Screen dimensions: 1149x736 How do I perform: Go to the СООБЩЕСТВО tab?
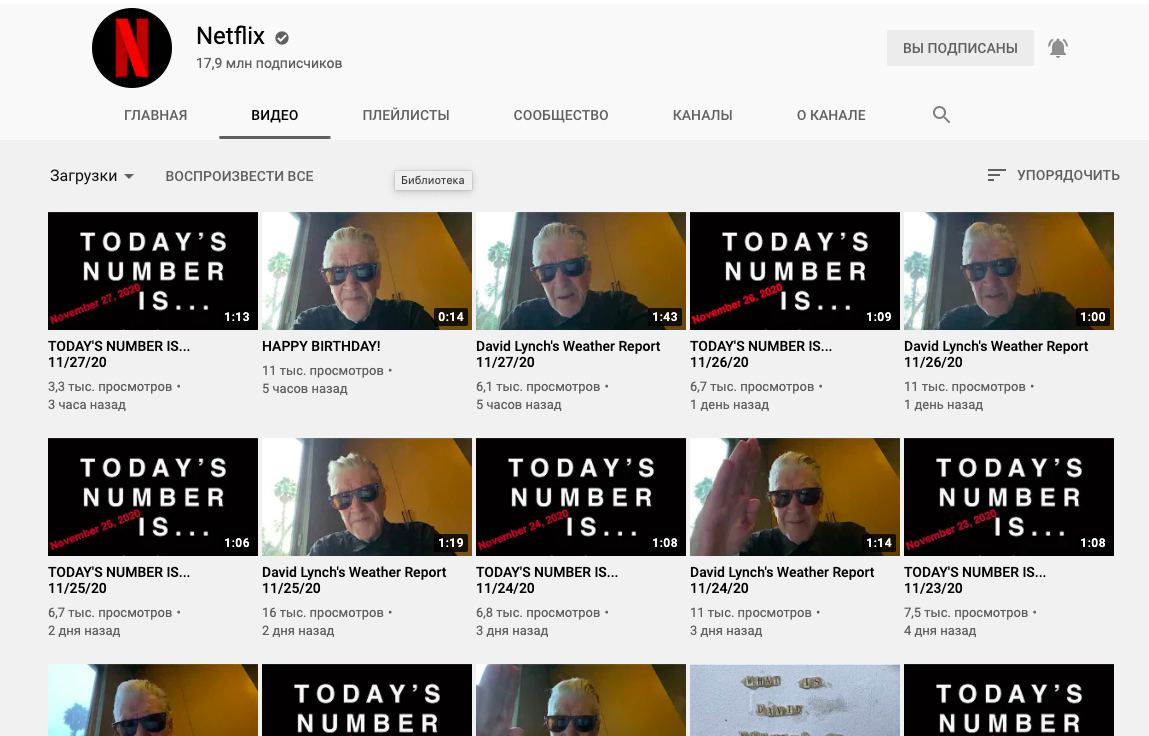pyautogui.click(x=561, y=115)
